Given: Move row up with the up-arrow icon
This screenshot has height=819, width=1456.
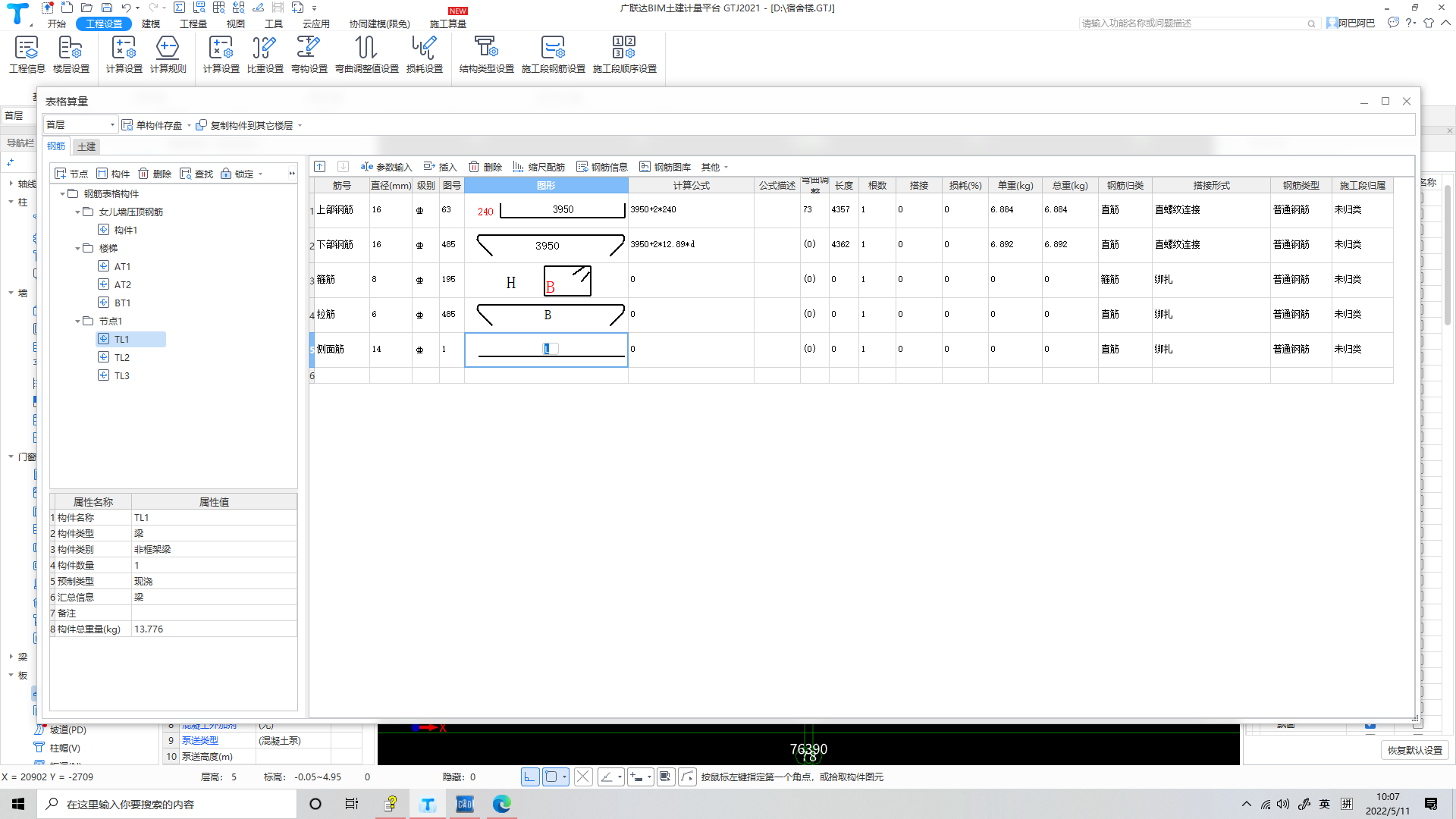Looking at the screenshot, I should 320,167.
